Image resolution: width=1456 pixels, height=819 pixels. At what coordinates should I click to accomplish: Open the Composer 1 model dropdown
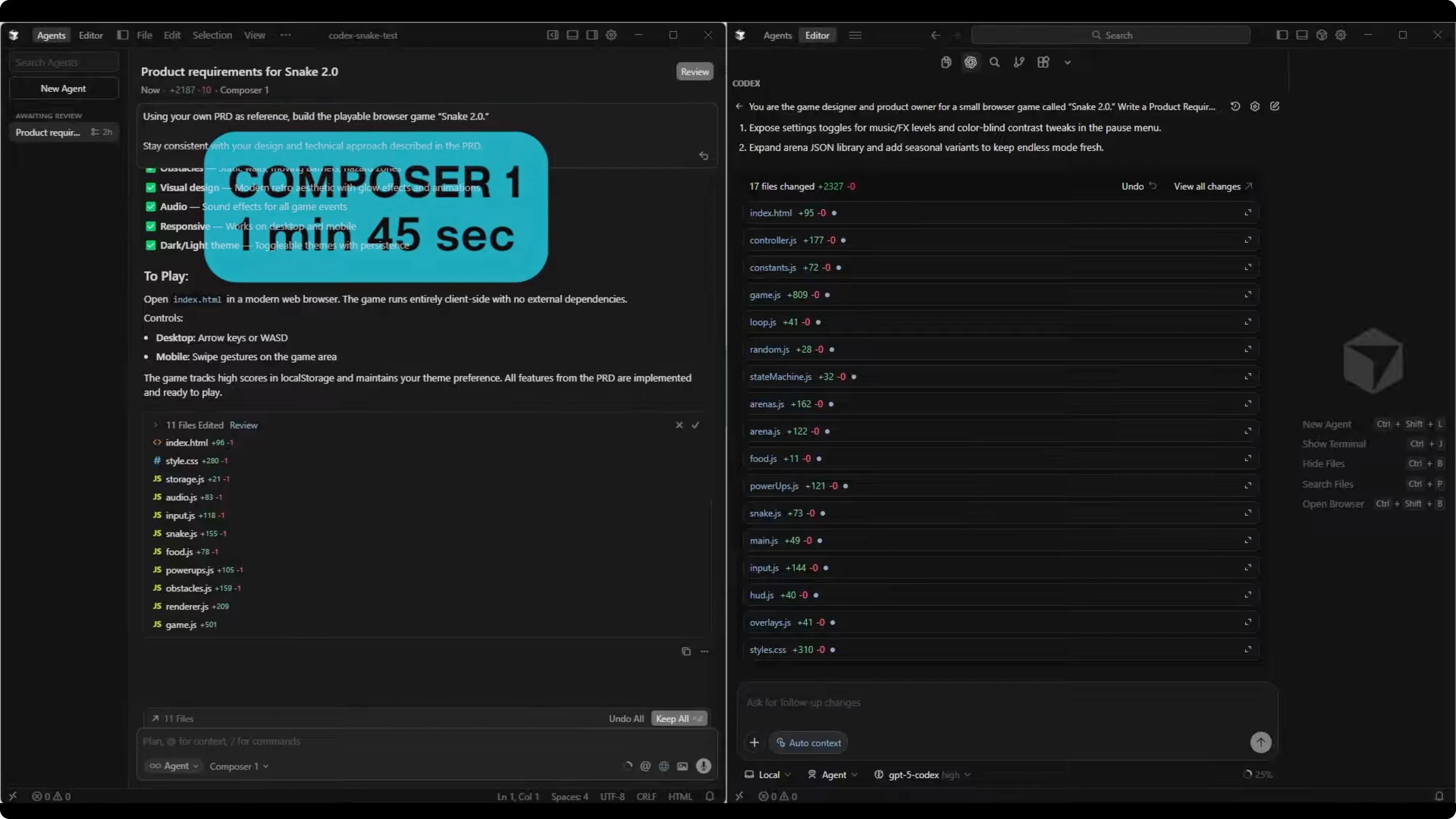point(239,766)
